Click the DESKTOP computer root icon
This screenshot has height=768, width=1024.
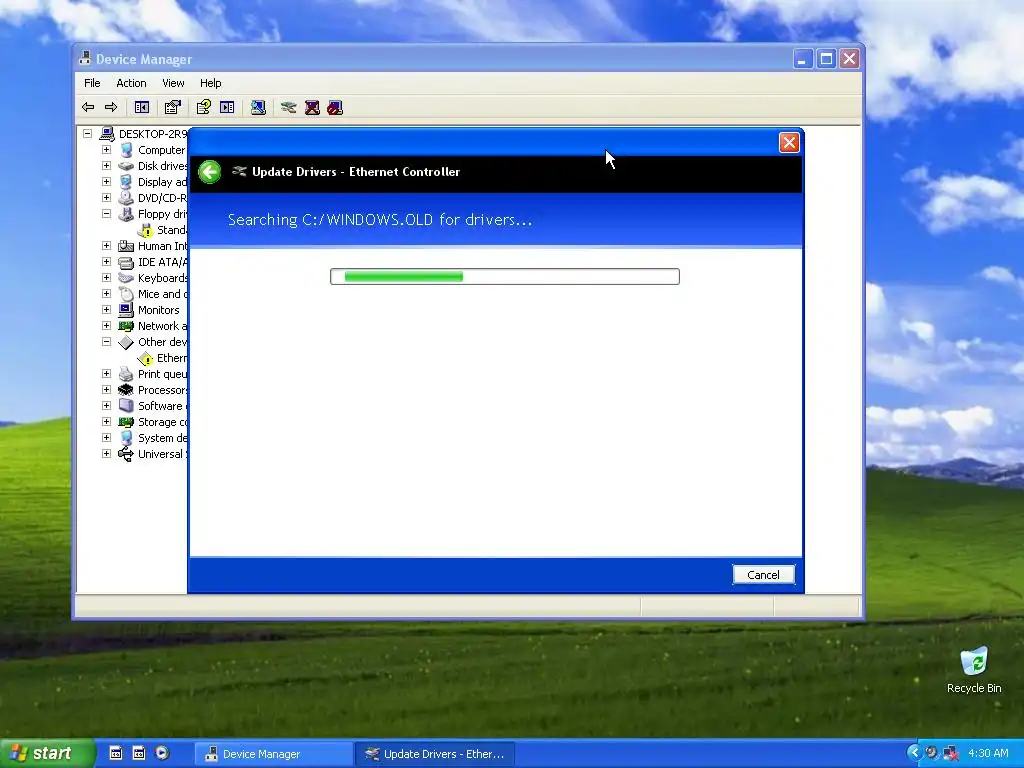[x=107, y=134]
